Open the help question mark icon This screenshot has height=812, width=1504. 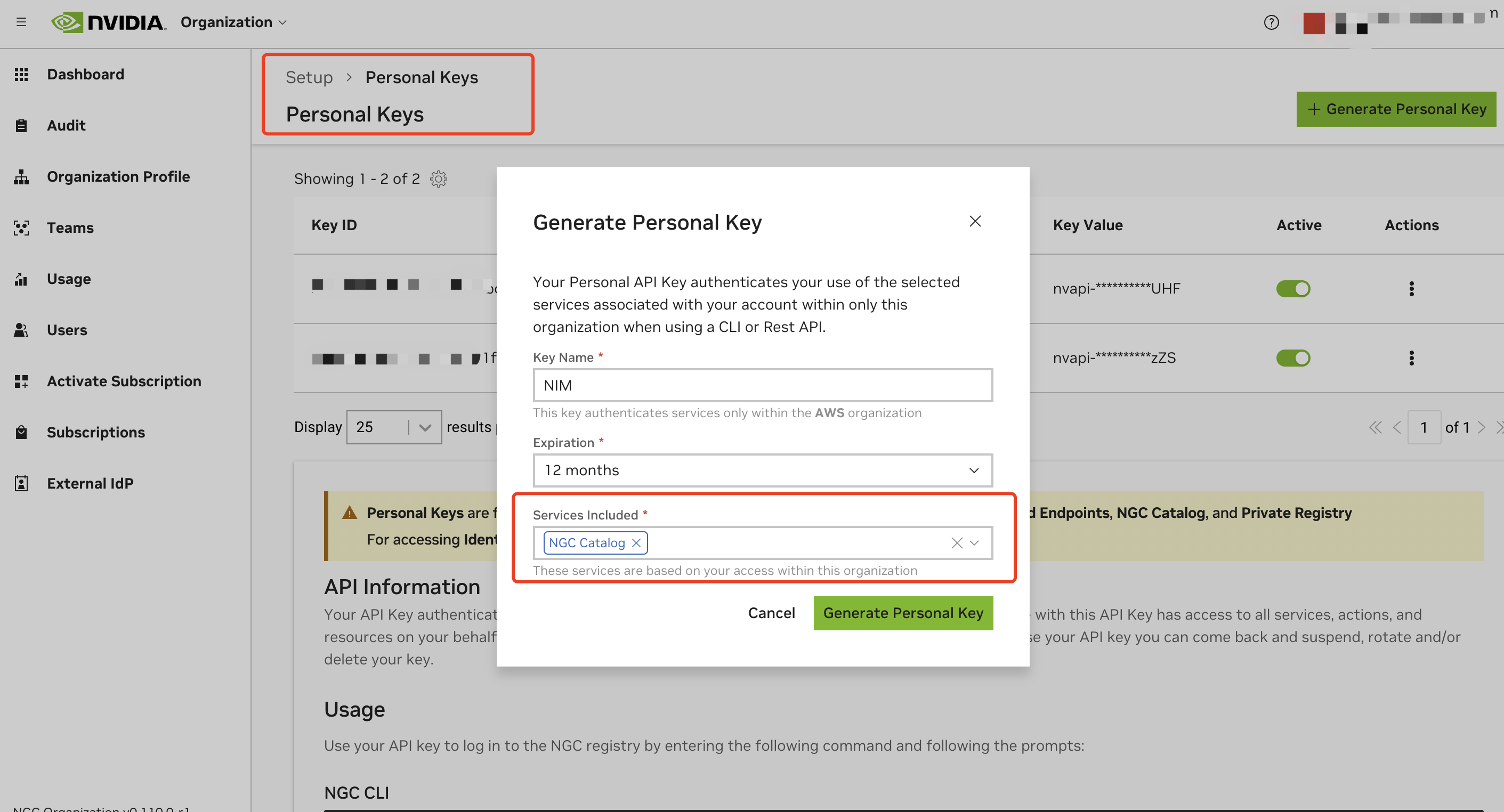point(1271,23)
